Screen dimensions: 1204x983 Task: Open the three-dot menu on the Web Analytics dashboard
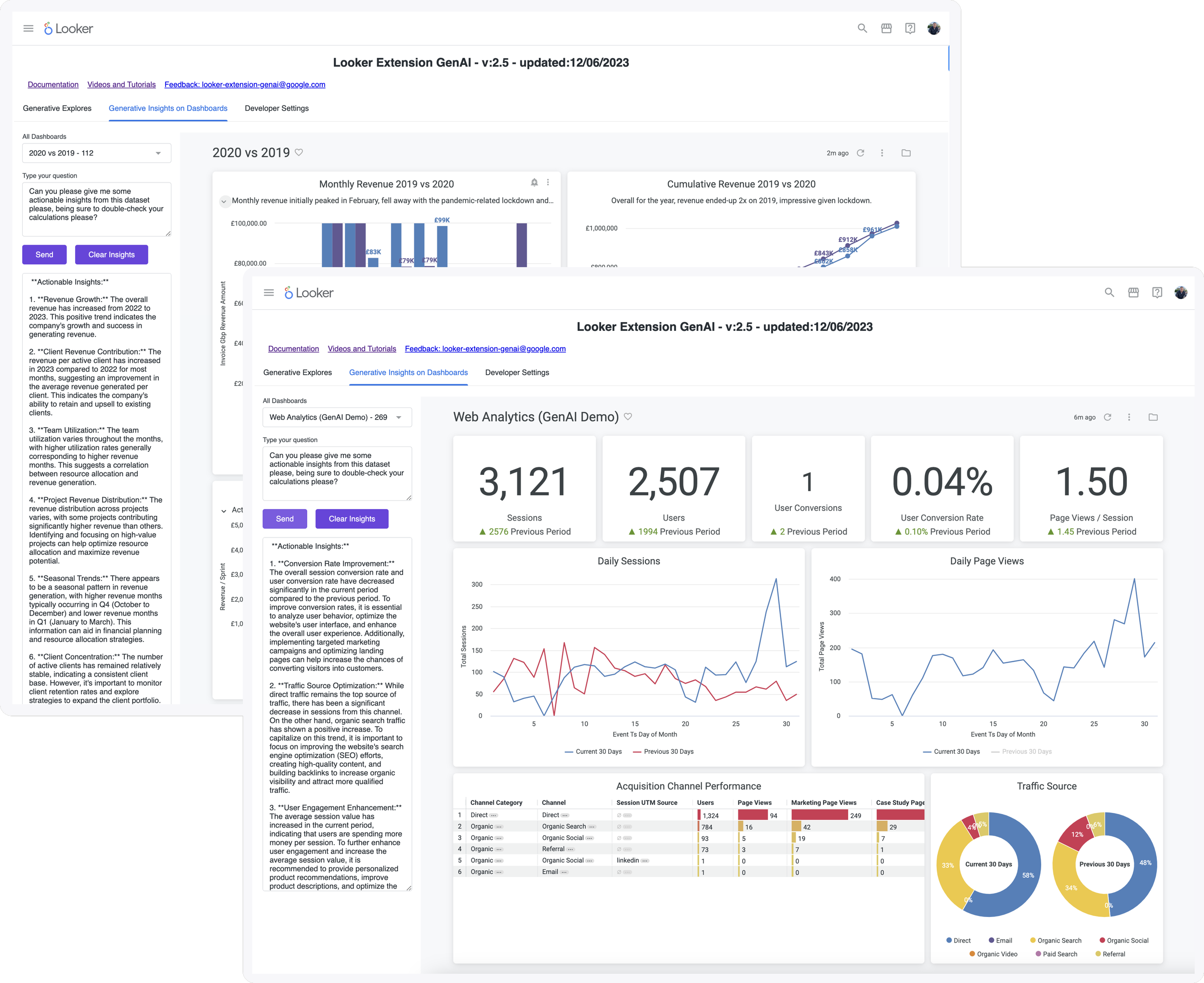click(1129, 417)
